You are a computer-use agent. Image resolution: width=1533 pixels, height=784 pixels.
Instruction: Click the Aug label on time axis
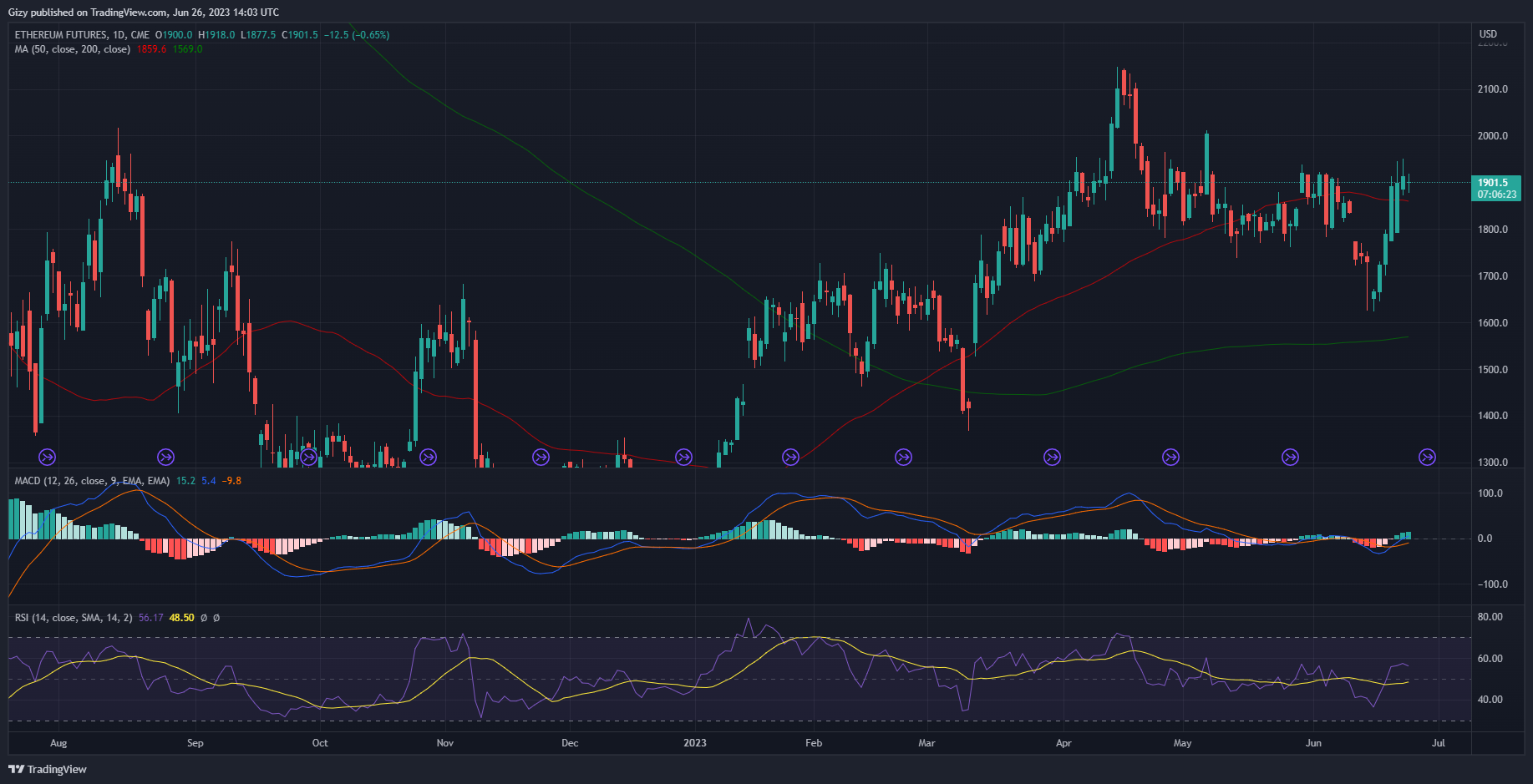point(58,743)
